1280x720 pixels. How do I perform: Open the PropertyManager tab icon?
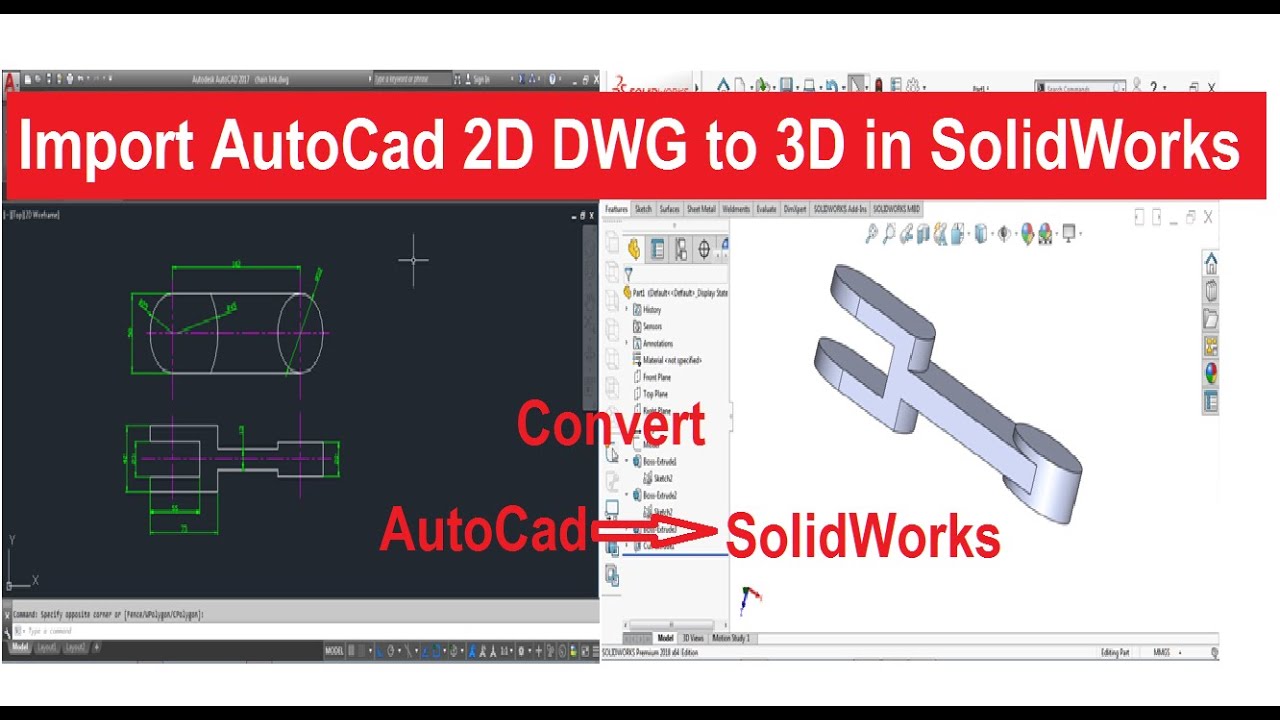click(x=657, y=249)
